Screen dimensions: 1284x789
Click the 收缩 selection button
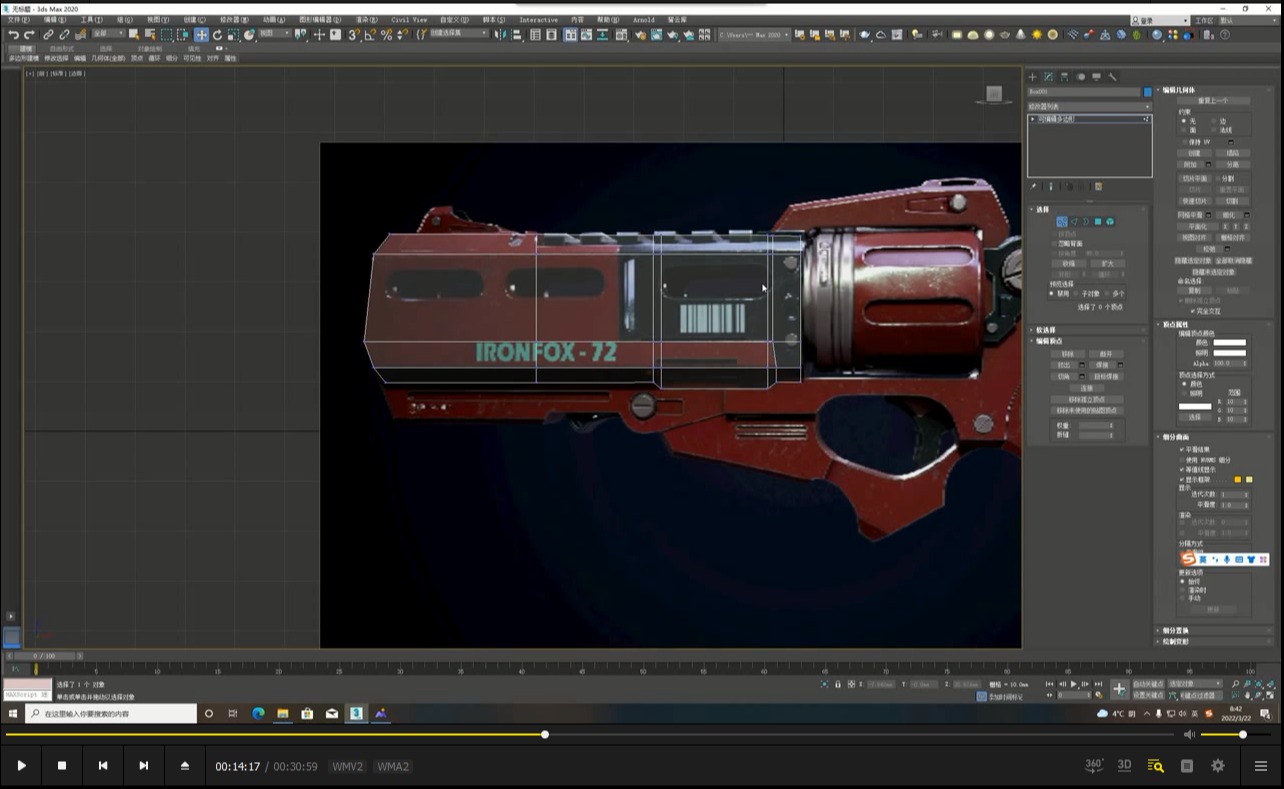(1069, 264)
